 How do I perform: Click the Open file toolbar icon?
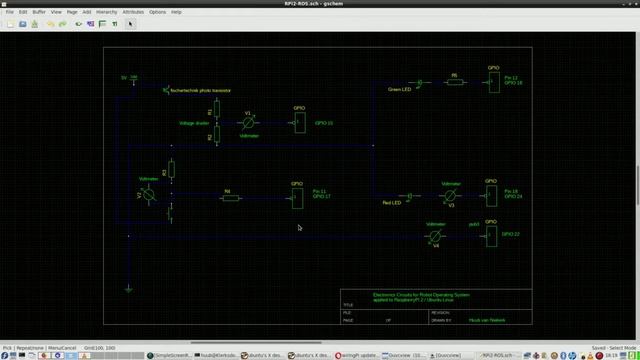[x=22, y=24]
